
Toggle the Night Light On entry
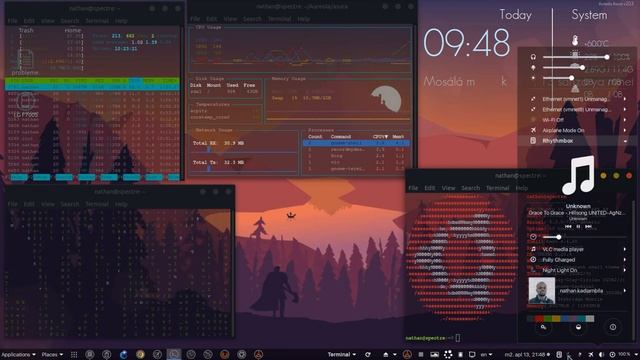pos(578,270)
